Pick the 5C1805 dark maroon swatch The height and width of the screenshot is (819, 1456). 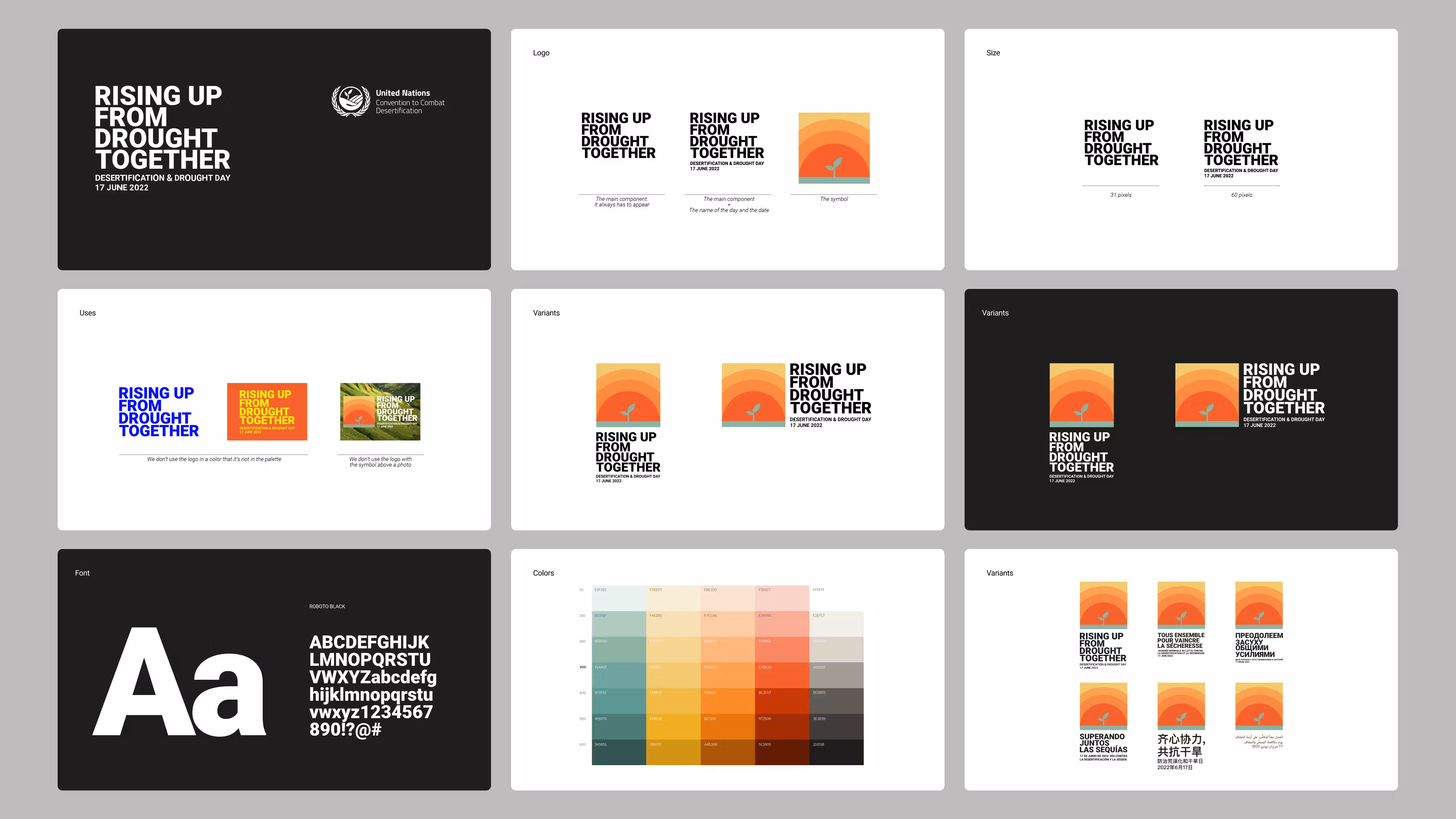click(x=782, y=752)
